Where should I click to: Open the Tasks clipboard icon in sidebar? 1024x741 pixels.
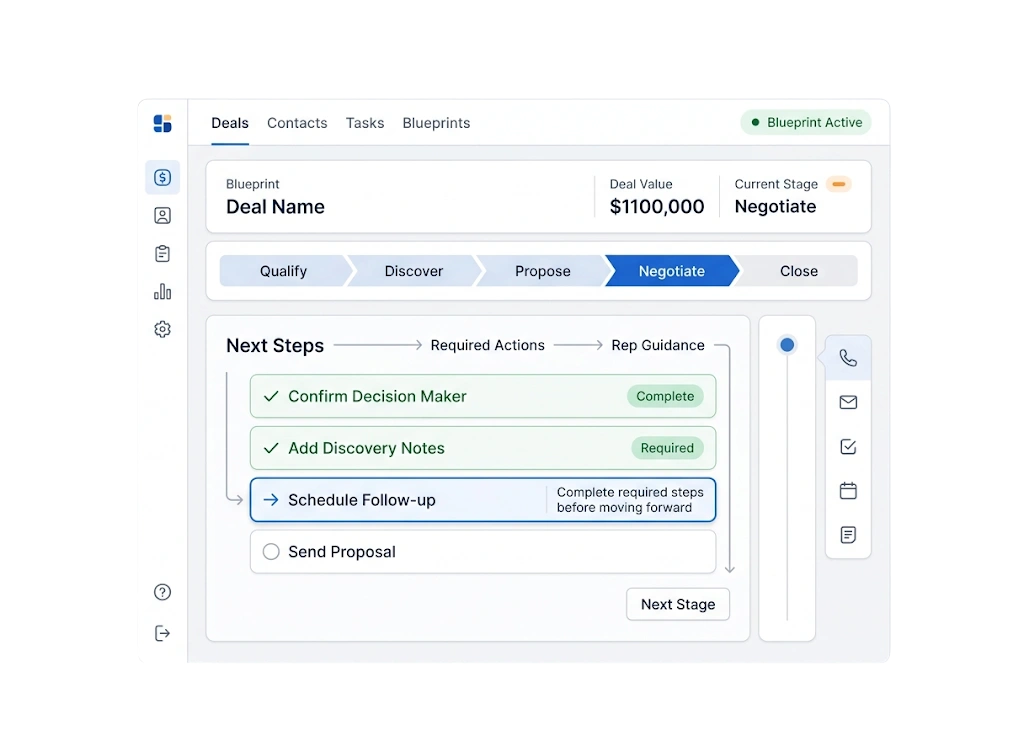point(163,253)
